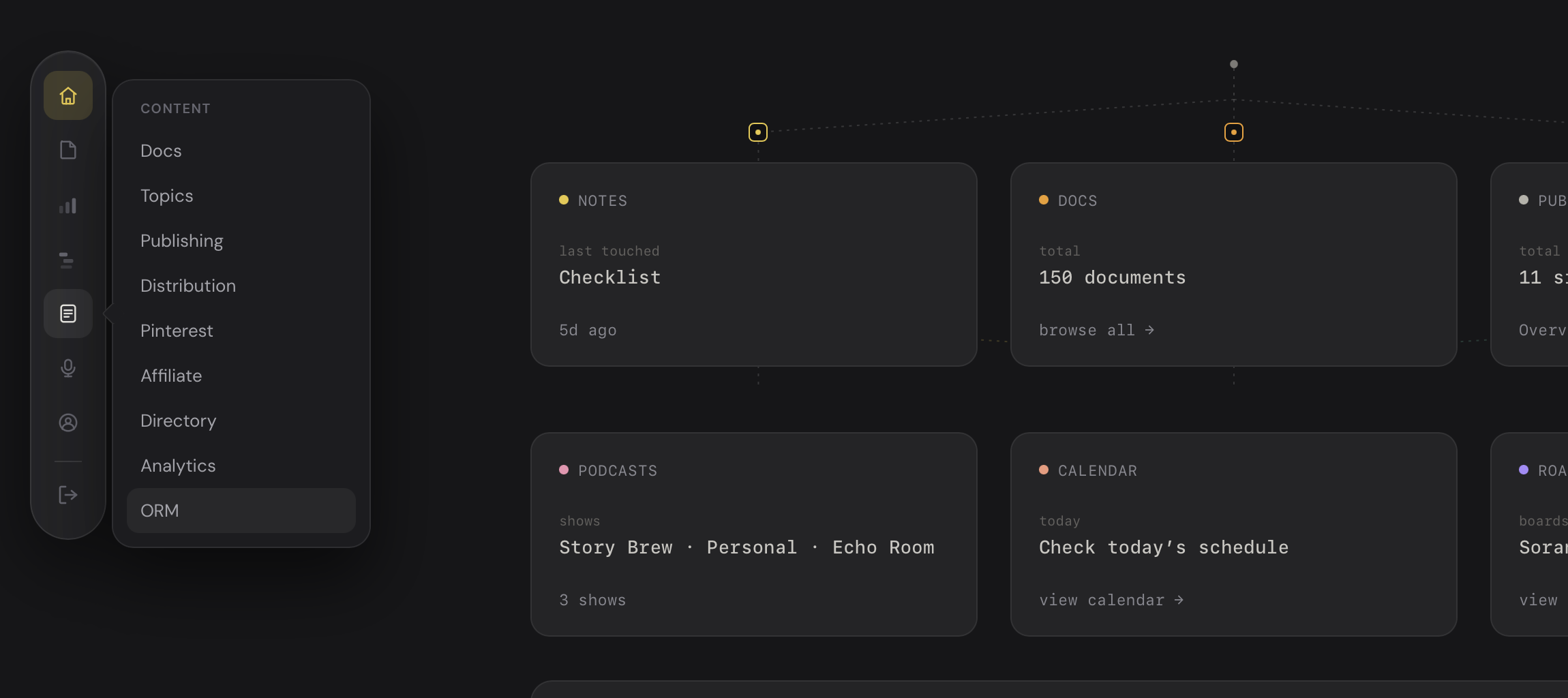Click 'last touched' label in Notes card
The height and width of the screenshot is (698, 1568).
[609, 251]
